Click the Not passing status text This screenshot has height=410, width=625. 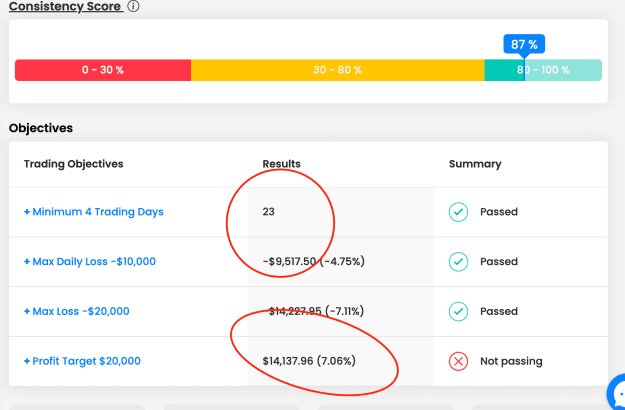coord(511,361)
